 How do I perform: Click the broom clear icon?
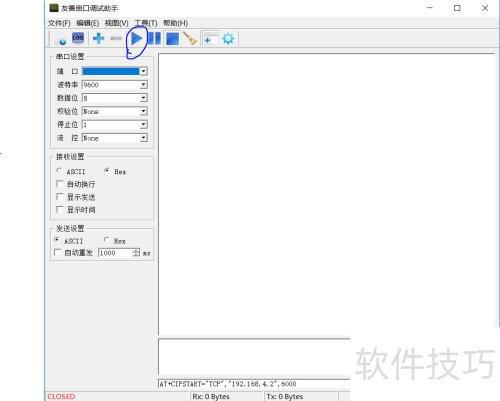point(190,39)
